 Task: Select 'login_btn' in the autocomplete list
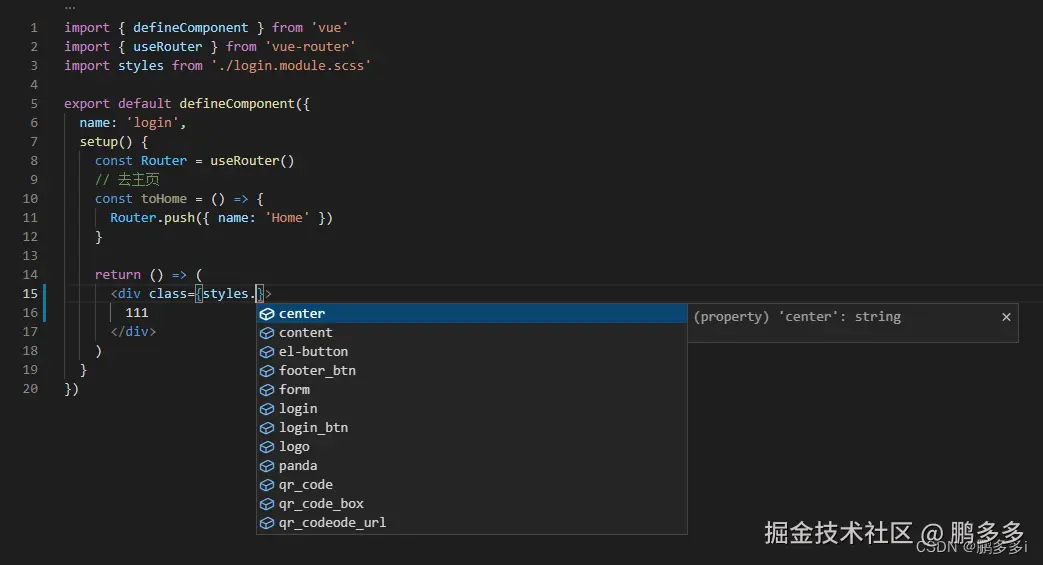(472, 428)
